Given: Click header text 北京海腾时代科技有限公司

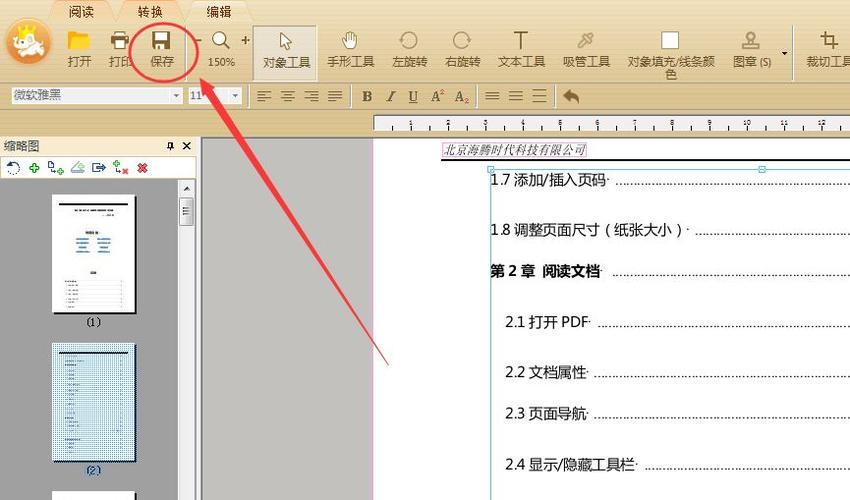Looking at the screenshot, I should coord(514,150).
